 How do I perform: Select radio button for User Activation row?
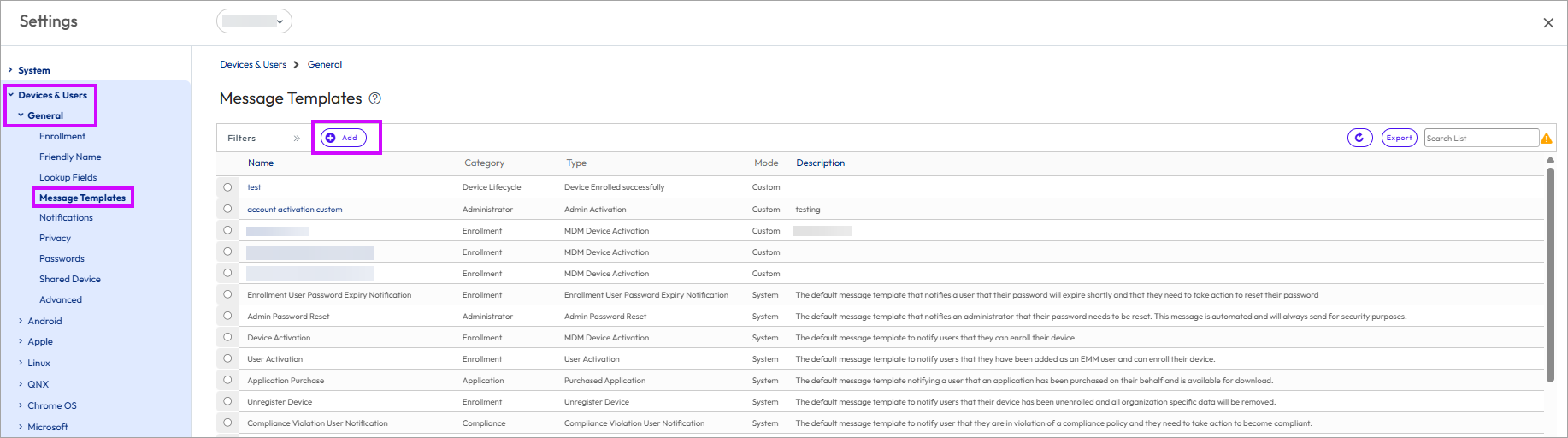click(x=227, y=358)
